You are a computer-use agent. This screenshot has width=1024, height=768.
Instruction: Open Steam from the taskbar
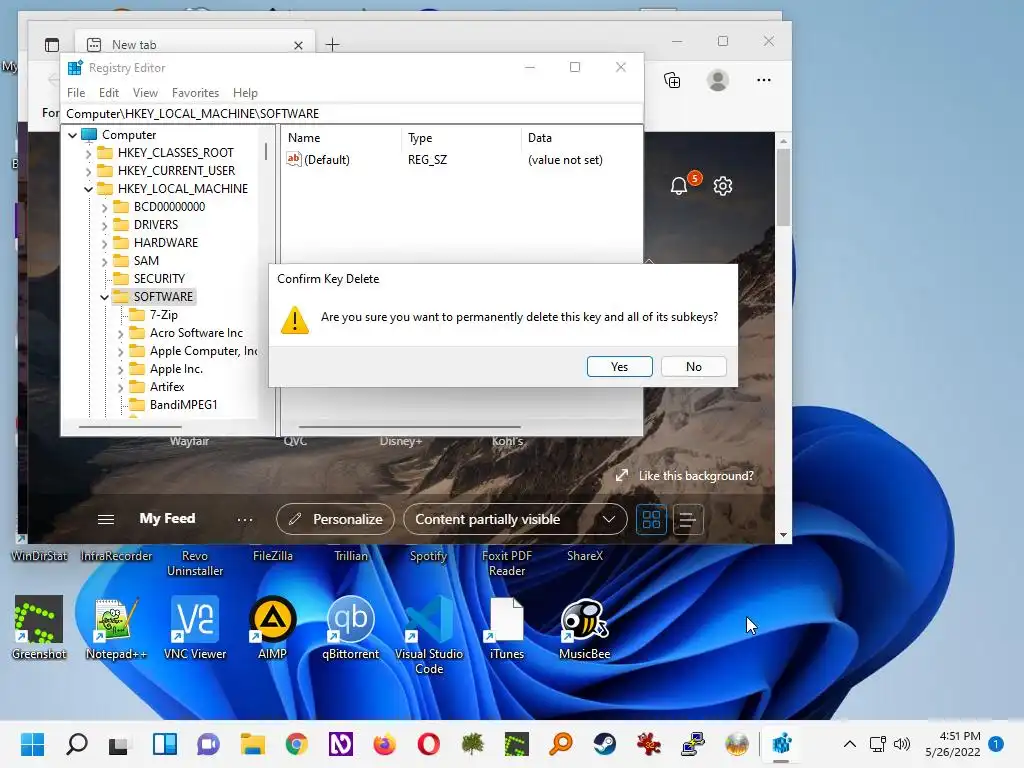tap(605, 744)
